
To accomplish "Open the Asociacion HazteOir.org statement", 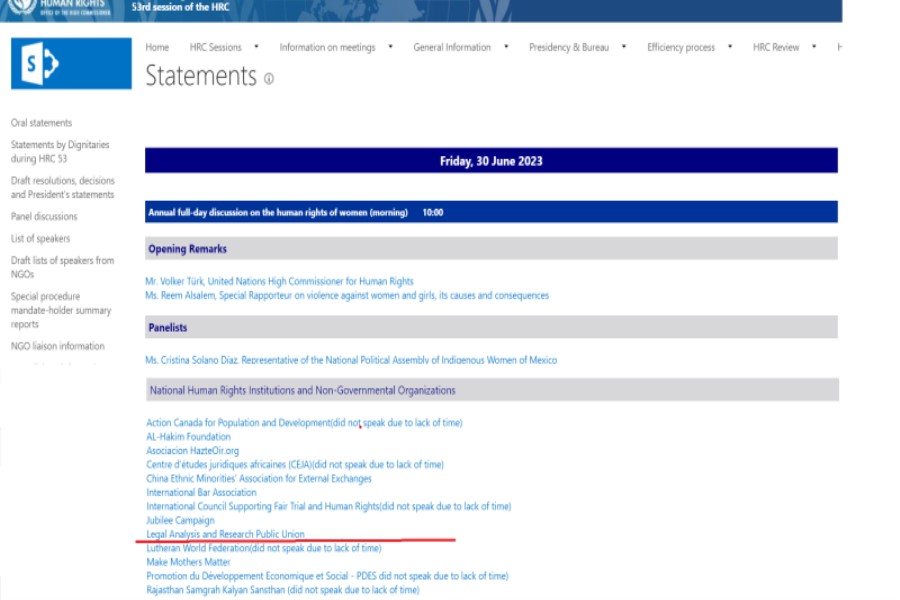I will pyautogui.click(x=192, y=451).
